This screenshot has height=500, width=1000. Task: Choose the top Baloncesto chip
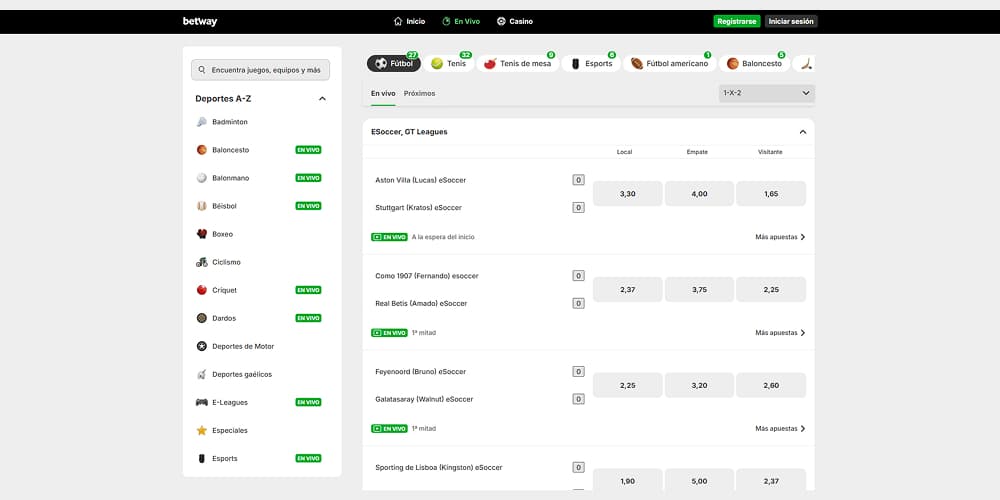pyautogui.click(x=754, y=64)
